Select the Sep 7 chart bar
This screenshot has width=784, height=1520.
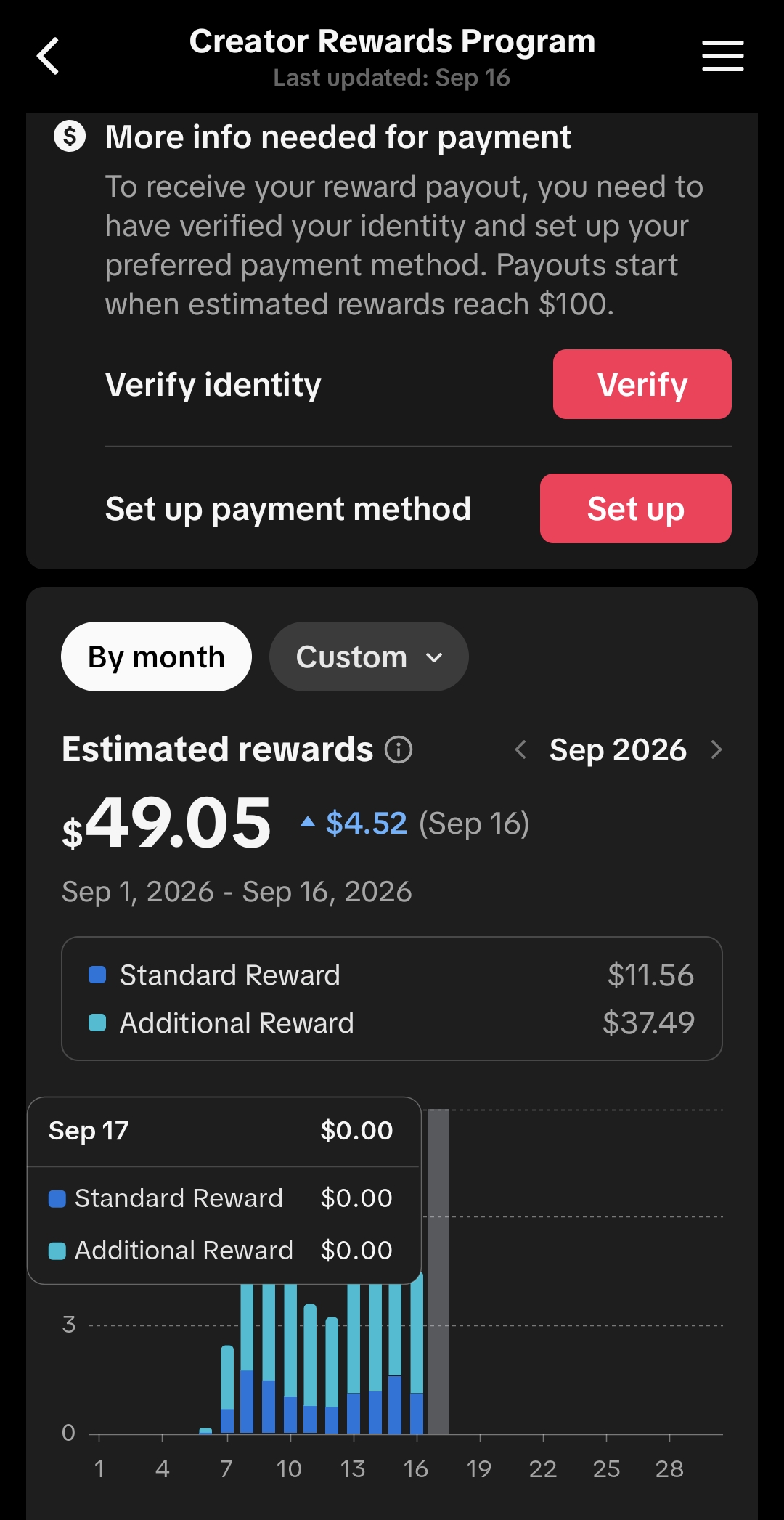click(x=227, y=1389)
